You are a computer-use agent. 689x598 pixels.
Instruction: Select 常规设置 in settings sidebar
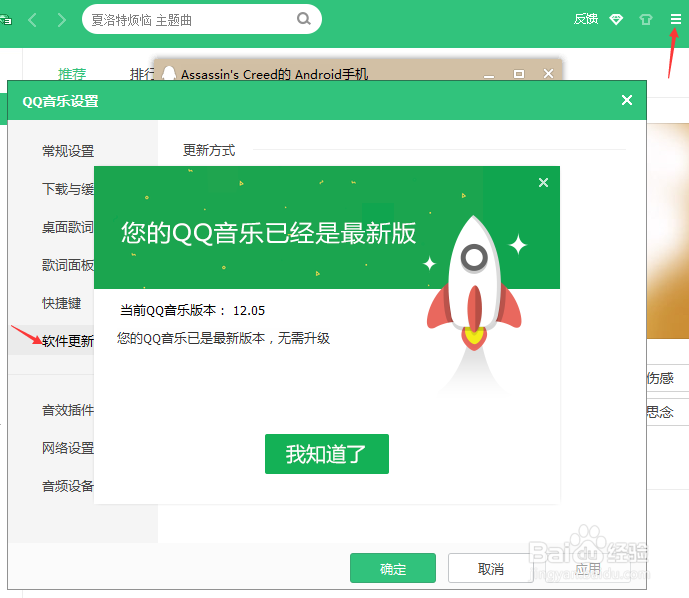pos(68,151)
